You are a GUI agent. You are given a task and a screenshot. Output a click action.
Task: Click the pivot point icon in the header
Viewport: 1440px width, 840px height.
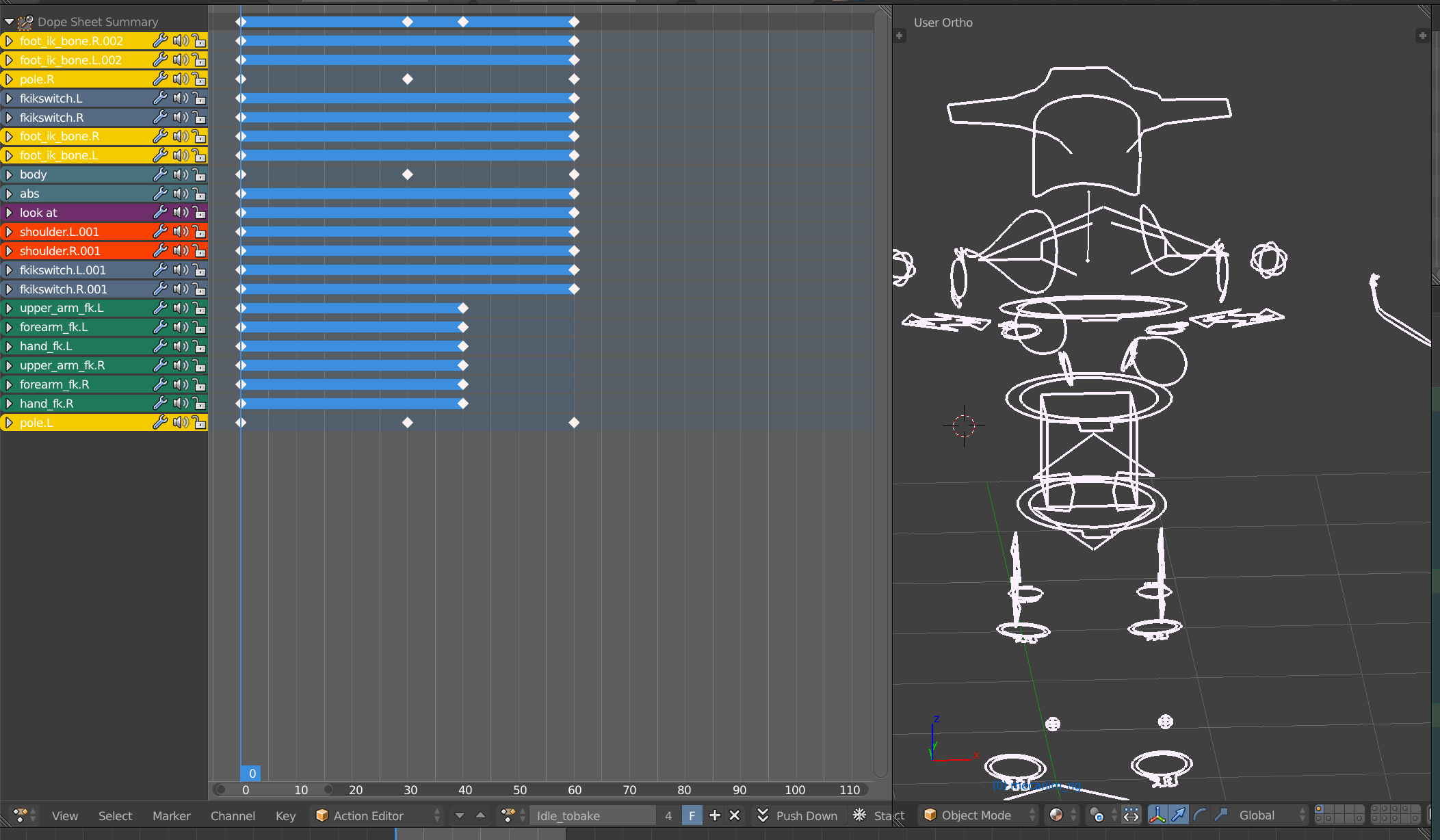click(1097, 815)
